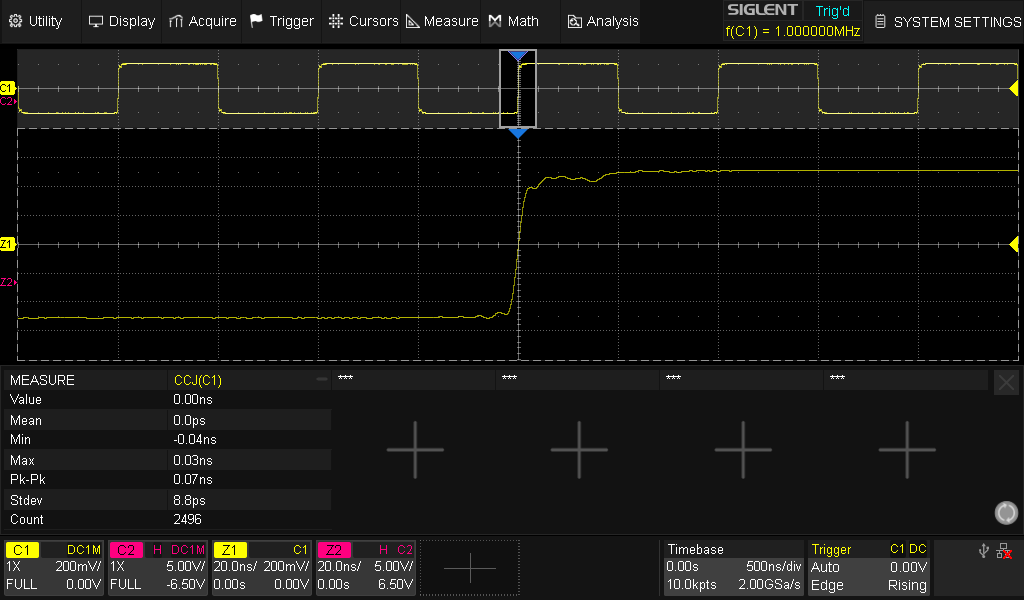The width and height of the screenshot is (1024, 600).
Task: Open the network connection status icon
Action: [x=1004, y=551]
